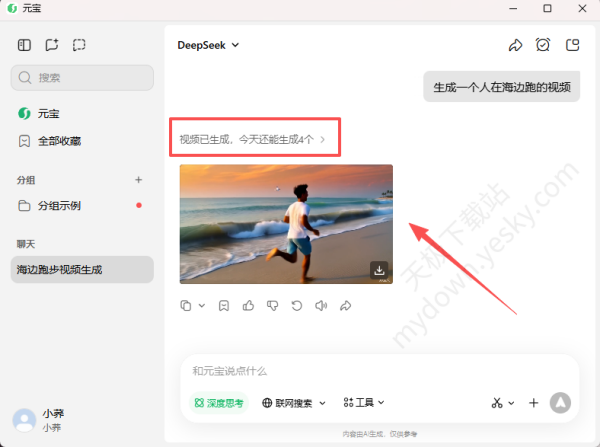The height and width of the screenshot is (447, 600).
Task: Download the generated beach running video
Action: click(379, 270)
